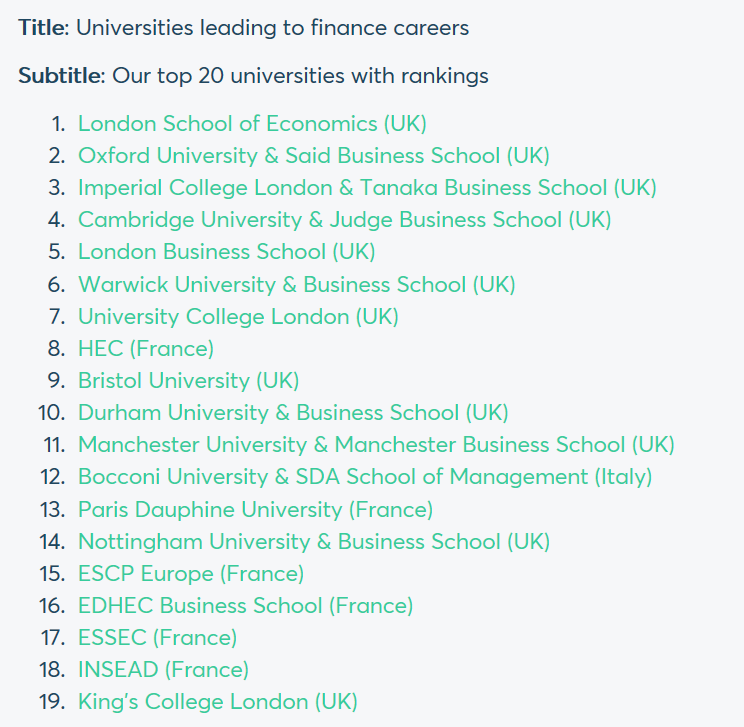The height and width of the screenshot is (727, 744).
Task: Open Nottingham University & Business School link
Action: [313, 541]
